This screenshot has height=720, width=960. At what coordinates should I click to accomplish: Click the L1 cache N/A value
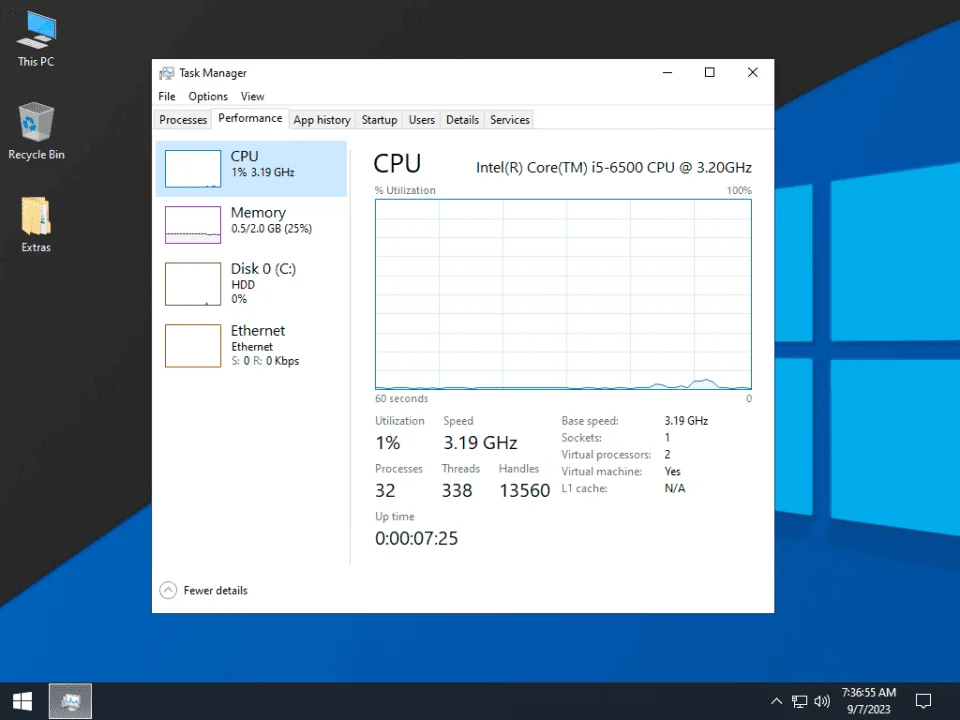click(x=675, y=489)
